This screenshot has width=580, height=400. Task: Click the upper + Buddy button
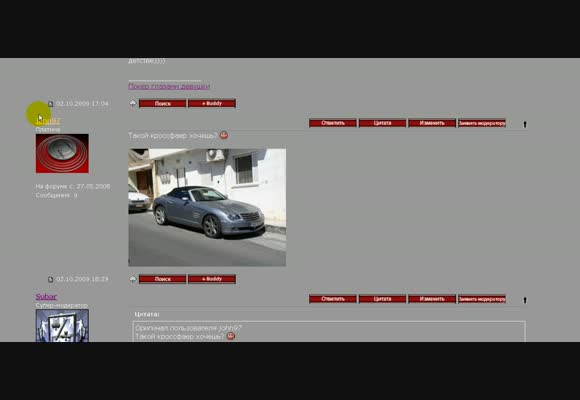click(x=212, y=103)
